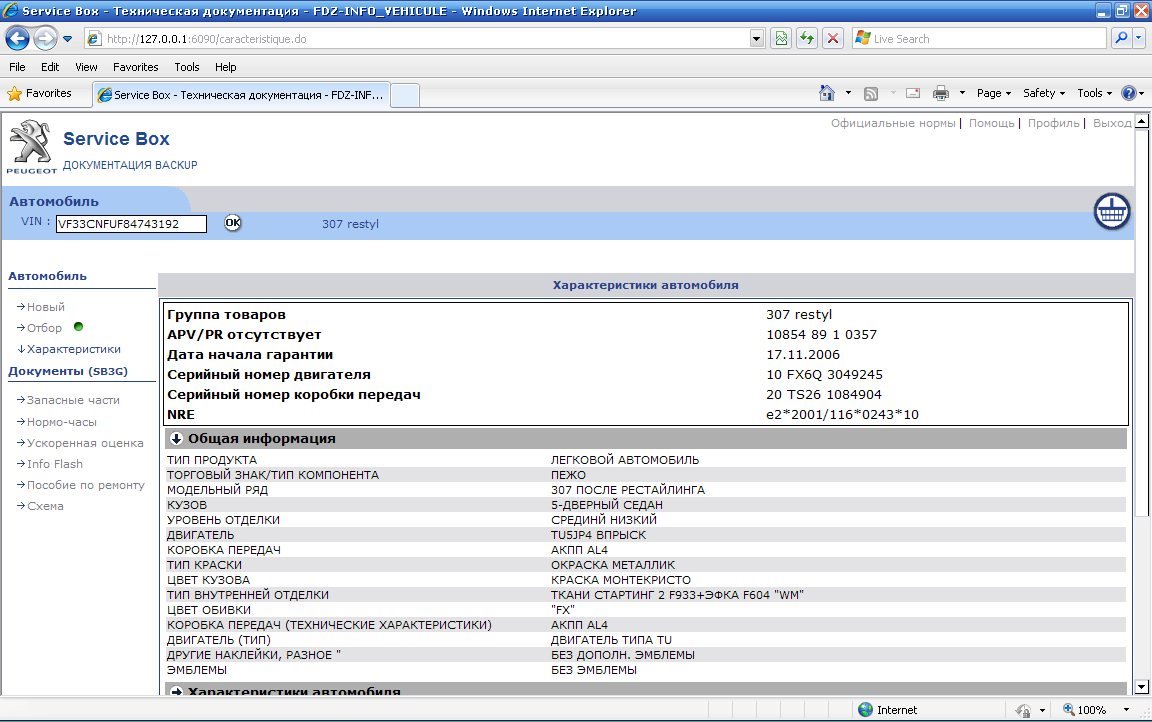1152x722 pixels.
Task: Click the NRE value e2*2001/116*0243*10
Action: [x=842, y=414]
